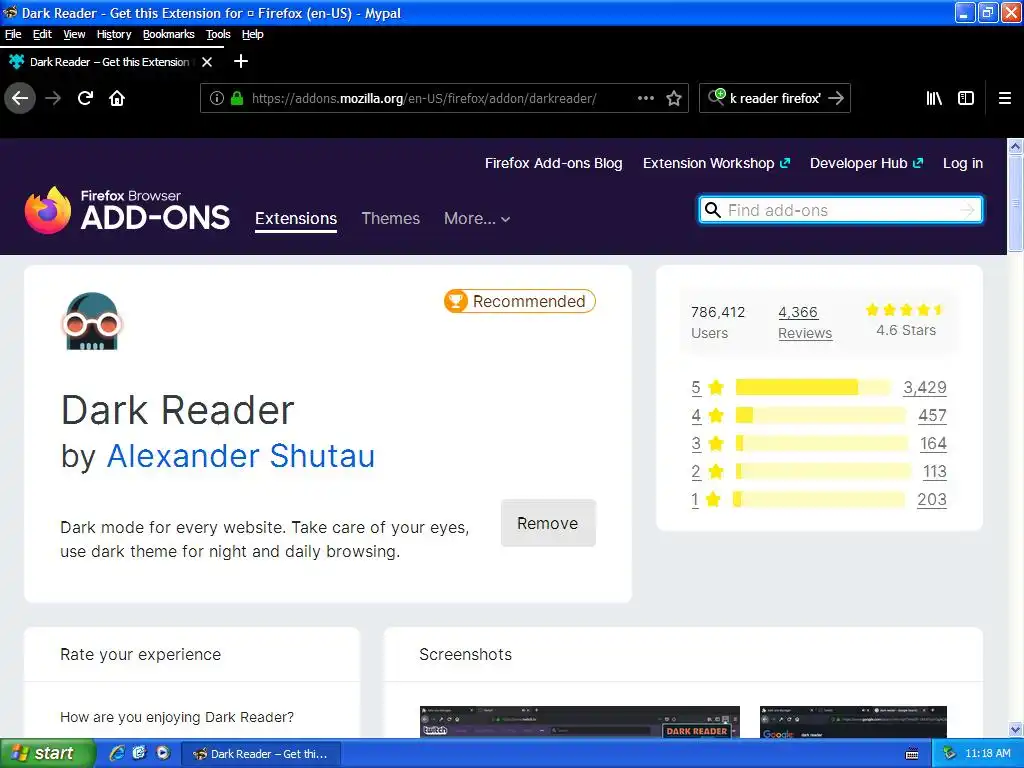1024x768 pixels.
Task: View the 203 one-star reviews
Action: coord(932,500)
